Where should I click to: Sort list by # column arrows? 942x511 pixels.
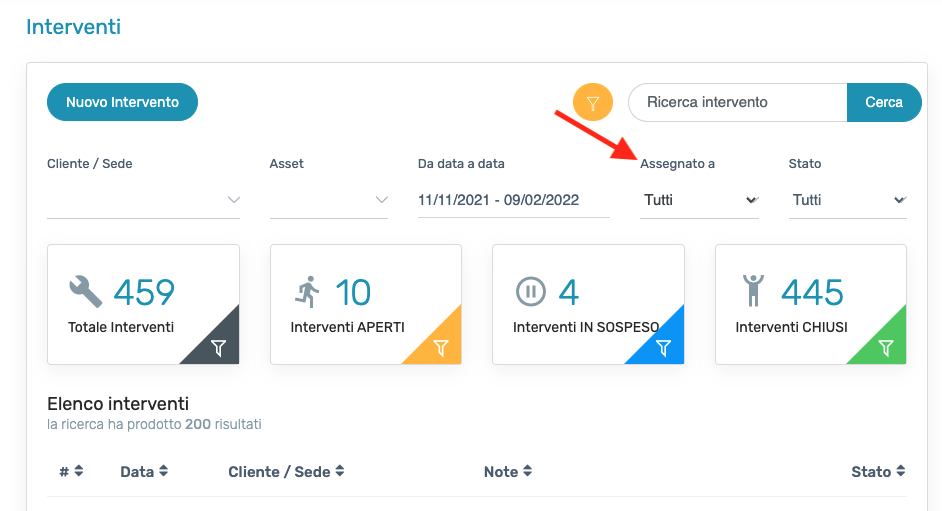click(79, 471)
